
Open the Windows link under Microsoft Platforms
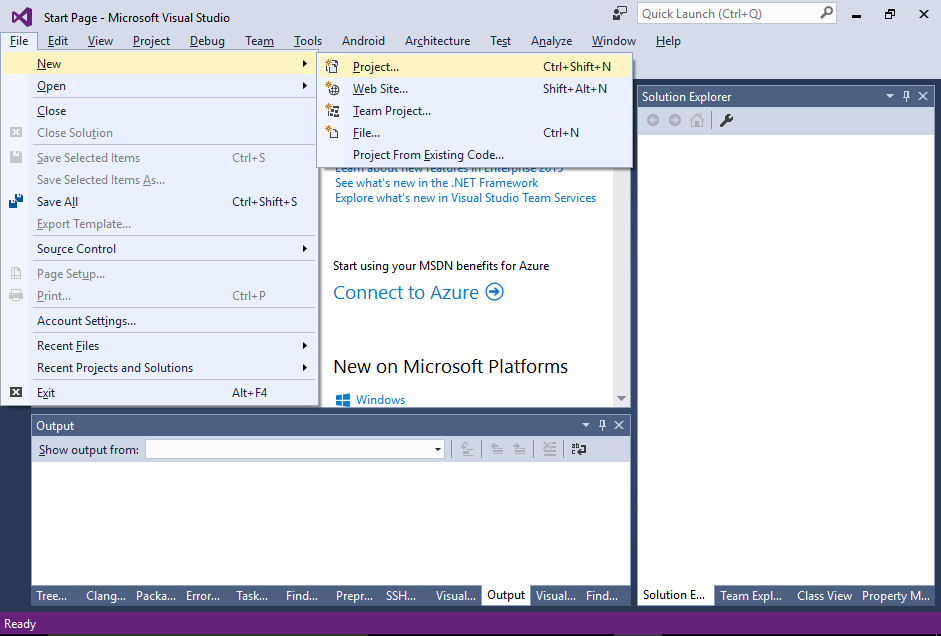click(380, 400)
